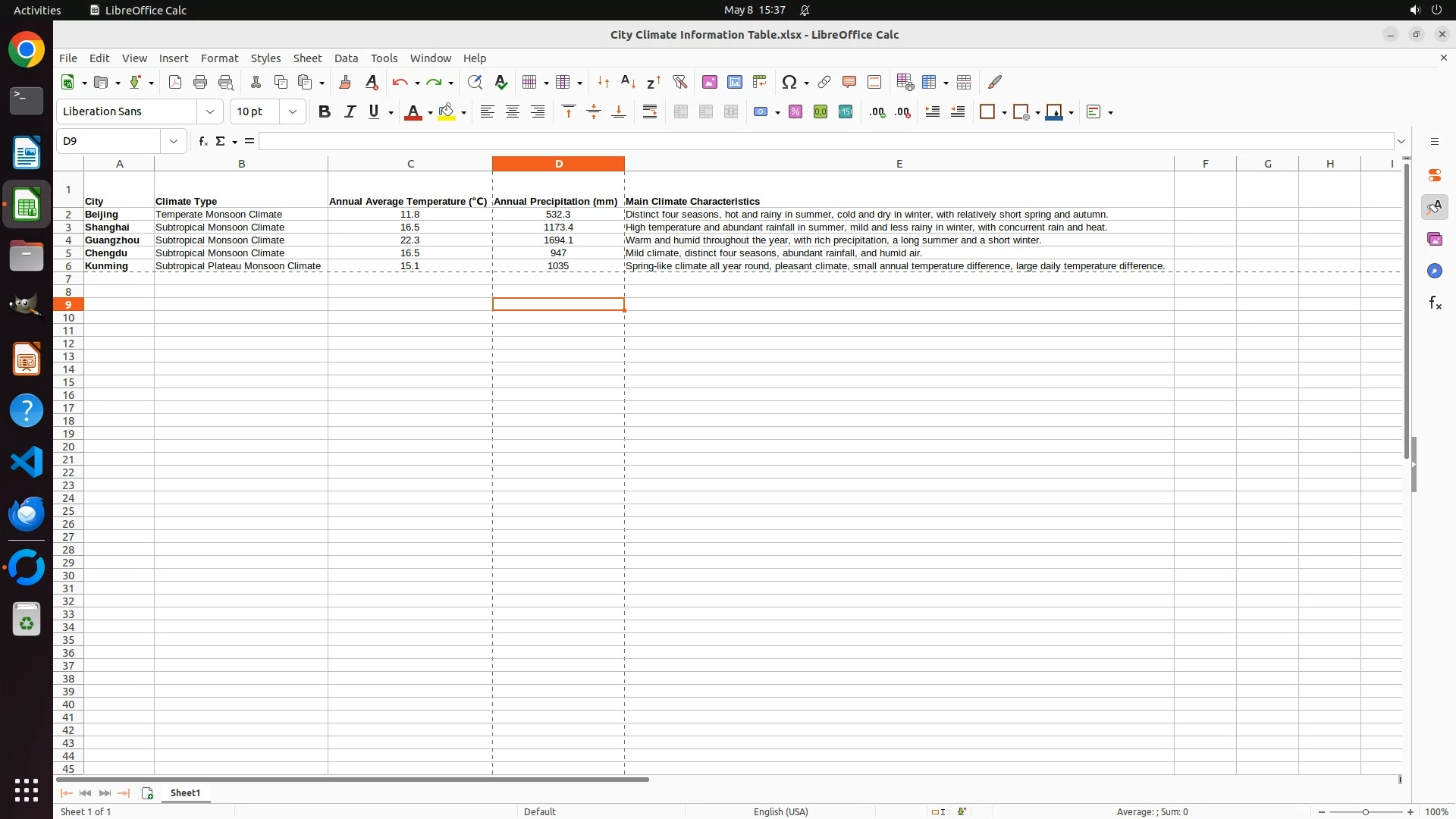This screenshot has width=1456, height=819.
Task: Open the Navigator sidebar icon
Action: click(1435, 271)
